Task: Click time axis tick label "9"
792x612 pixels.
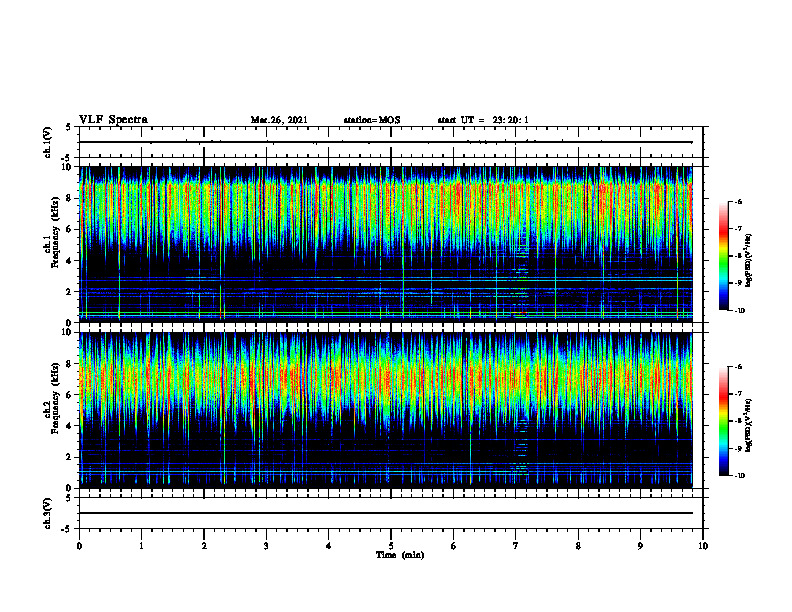Action: [x=640, y=546]
